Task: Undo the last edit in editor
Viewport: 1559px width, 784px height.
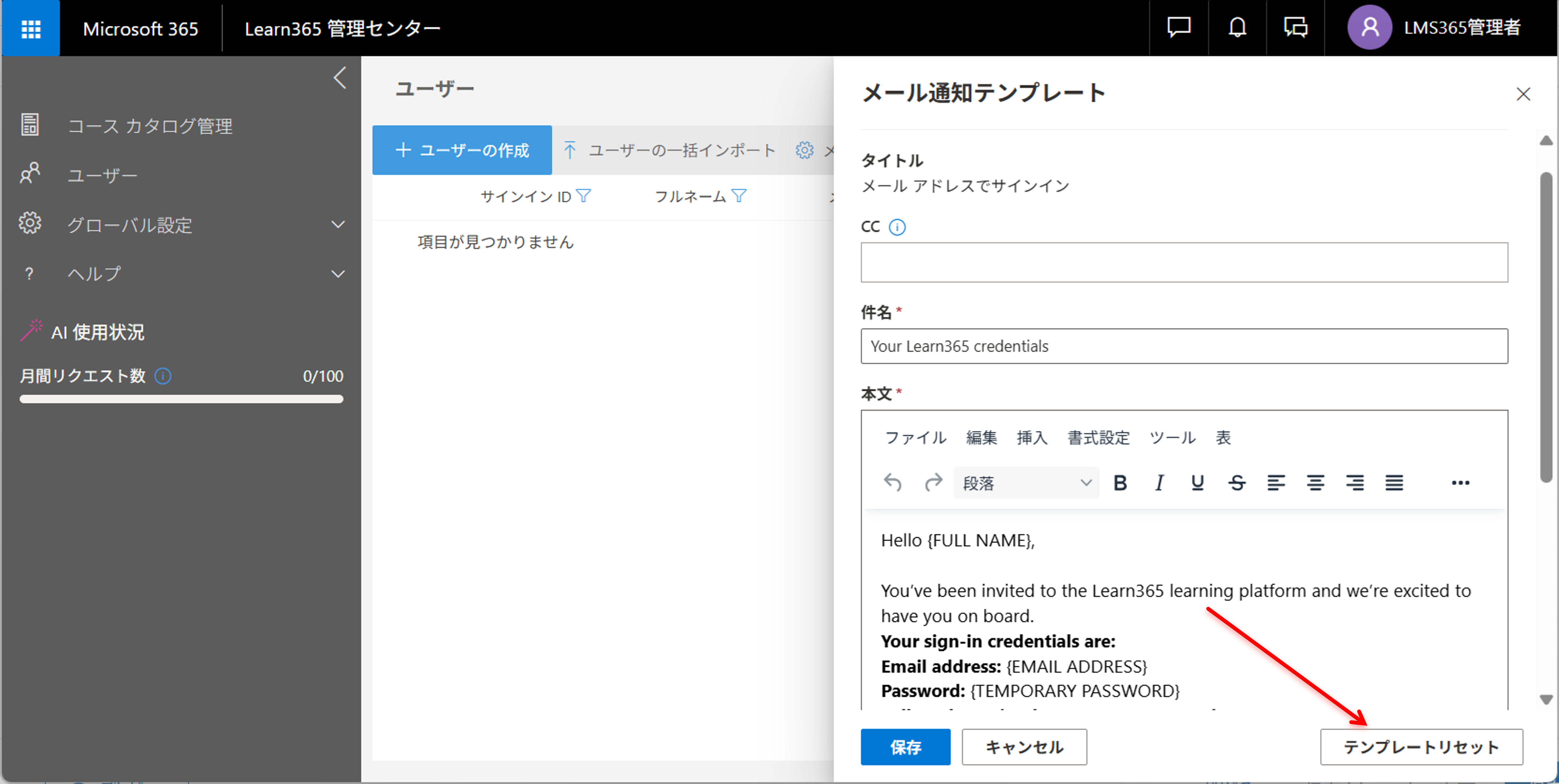Action: click(893, 483)
